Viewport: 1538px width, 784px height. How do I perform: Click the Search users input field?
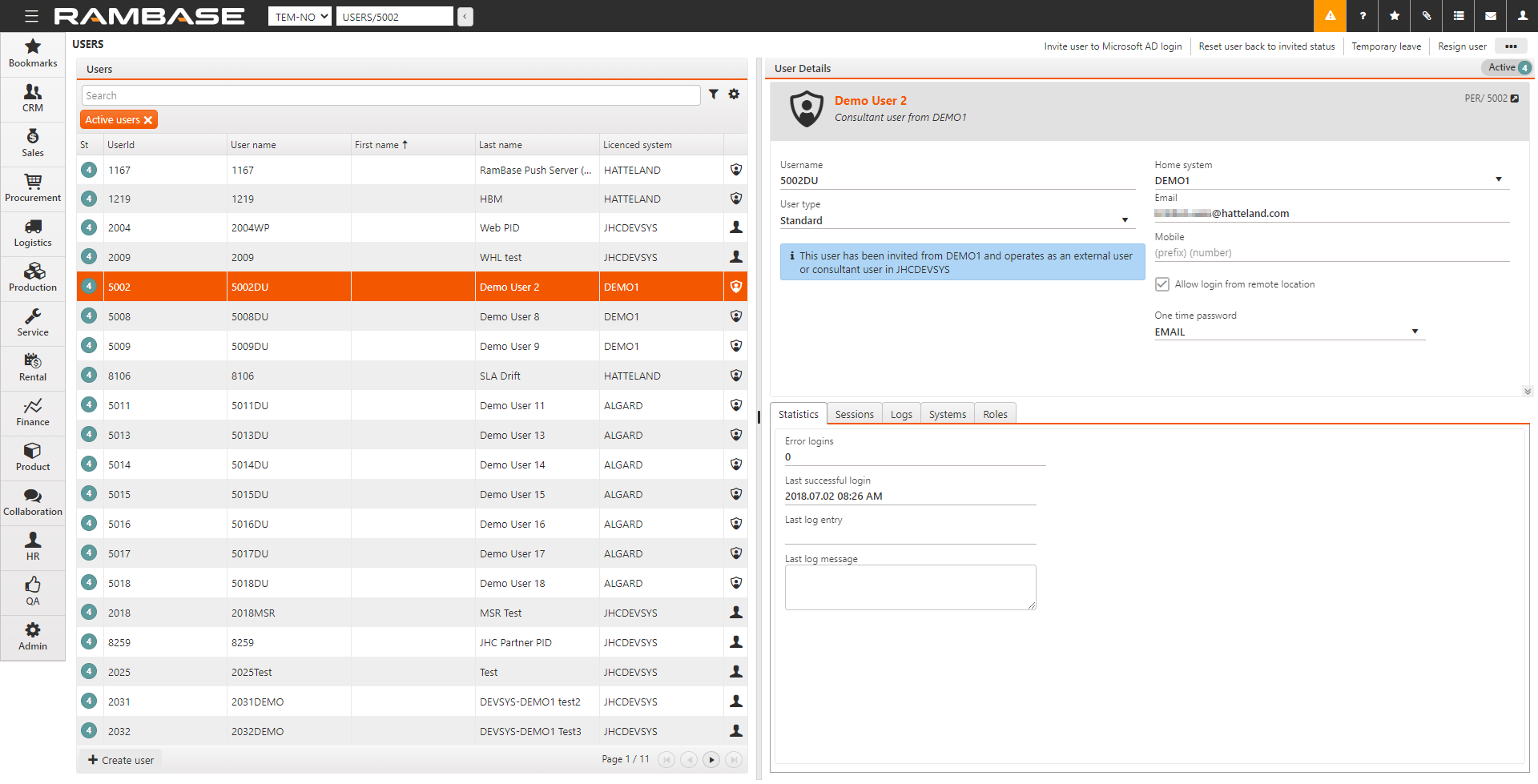tap(391, 95)
